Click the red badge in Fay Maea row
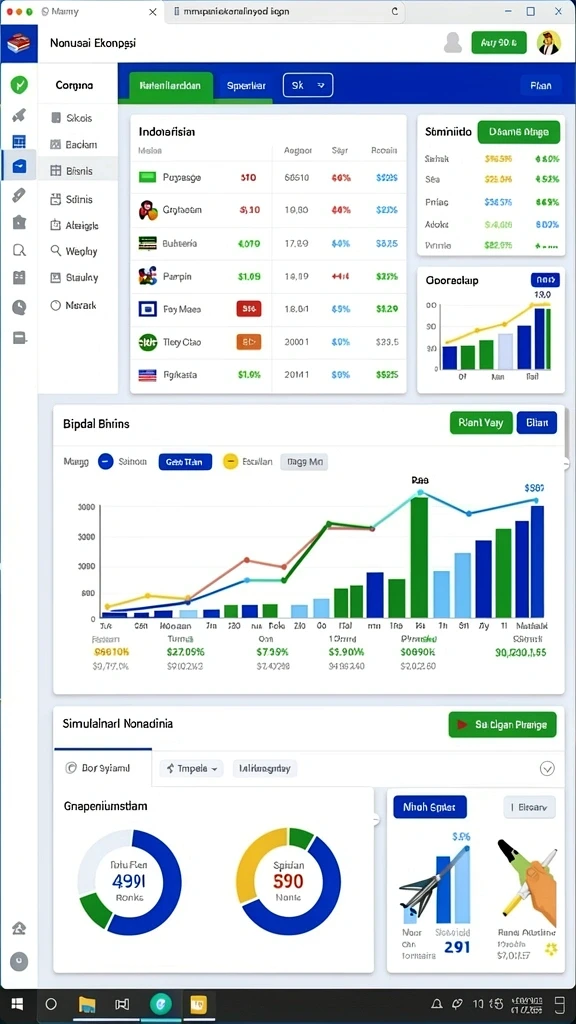 (249, 308)
